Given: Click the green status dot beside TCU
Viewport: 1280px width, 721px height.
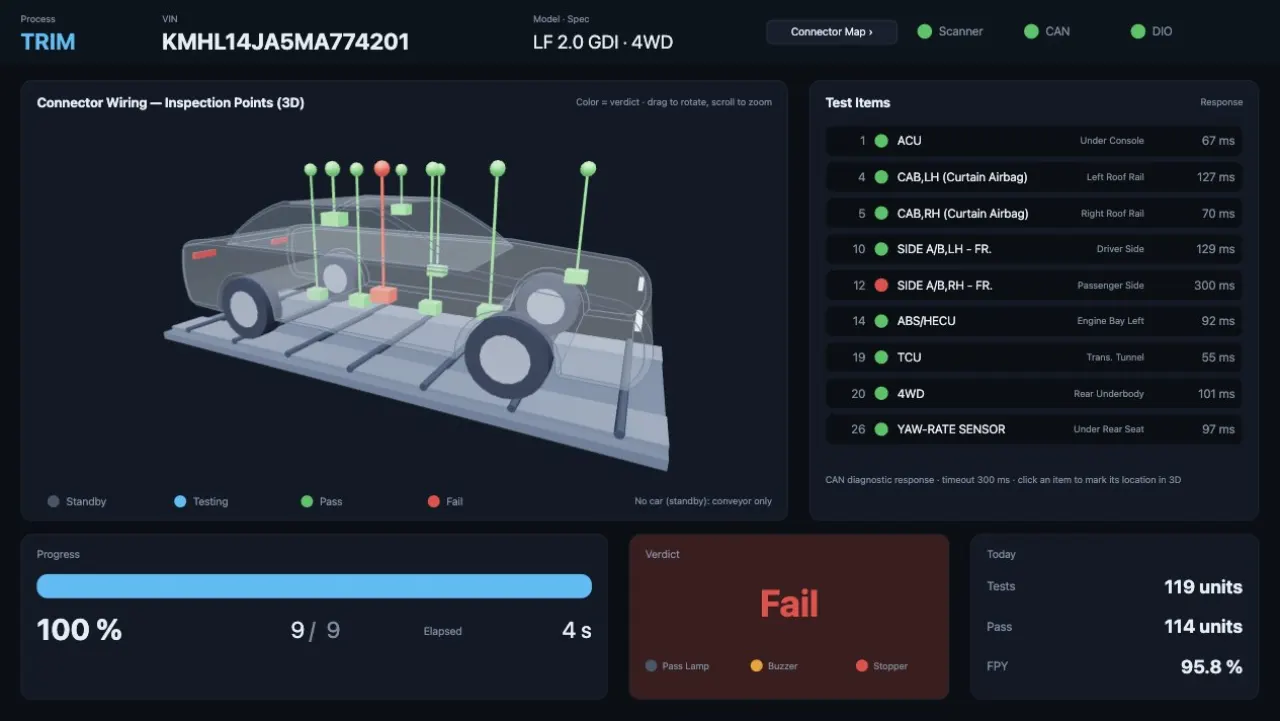Looking at the screenshot, I should [881, 357].
